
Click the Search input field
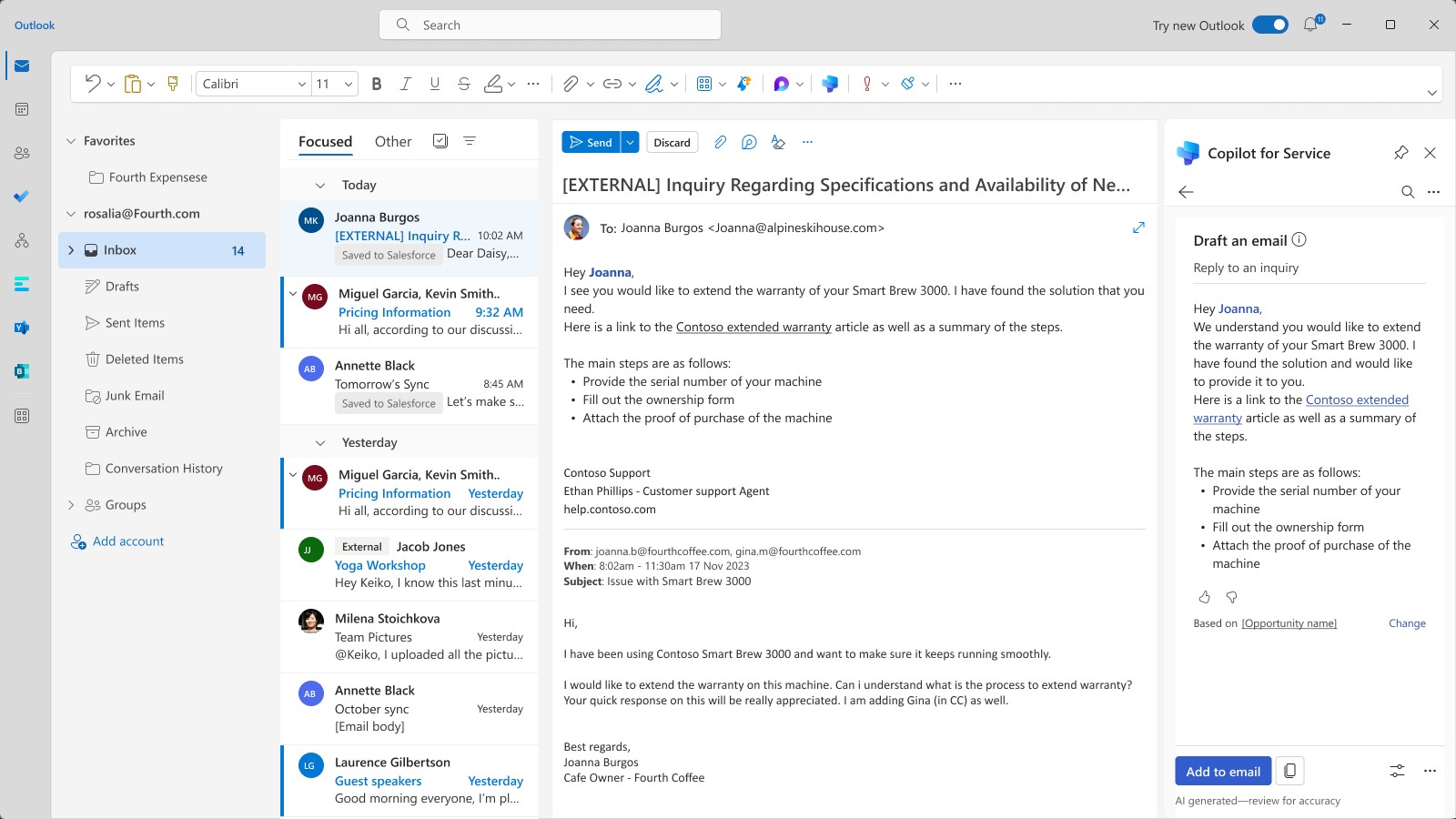(550, 25)
